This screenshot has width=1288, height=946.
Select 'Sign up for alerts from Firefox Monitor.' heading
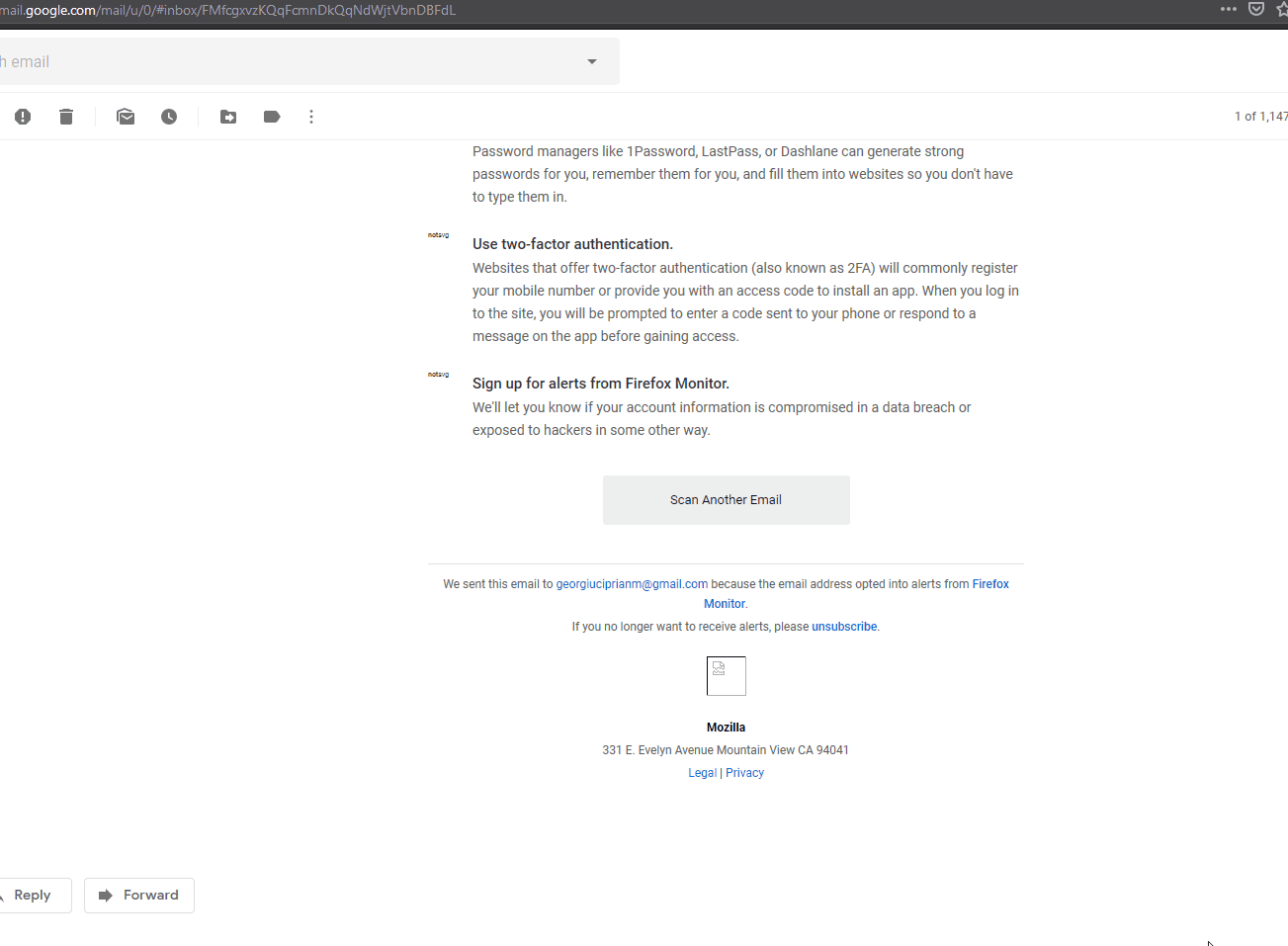[x=601, y=384]
